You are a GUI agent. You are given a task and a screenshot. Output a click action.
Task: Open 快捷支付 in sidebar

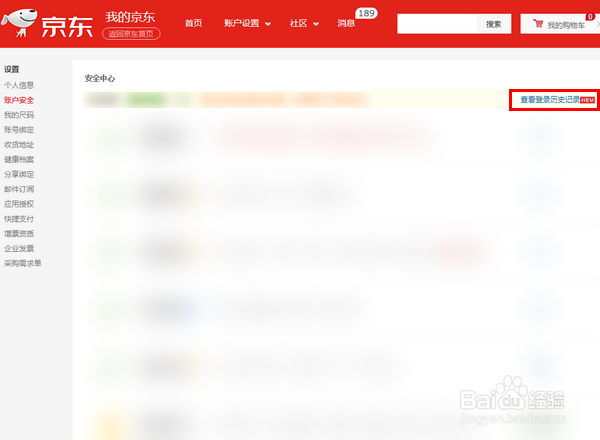[19, 218]
